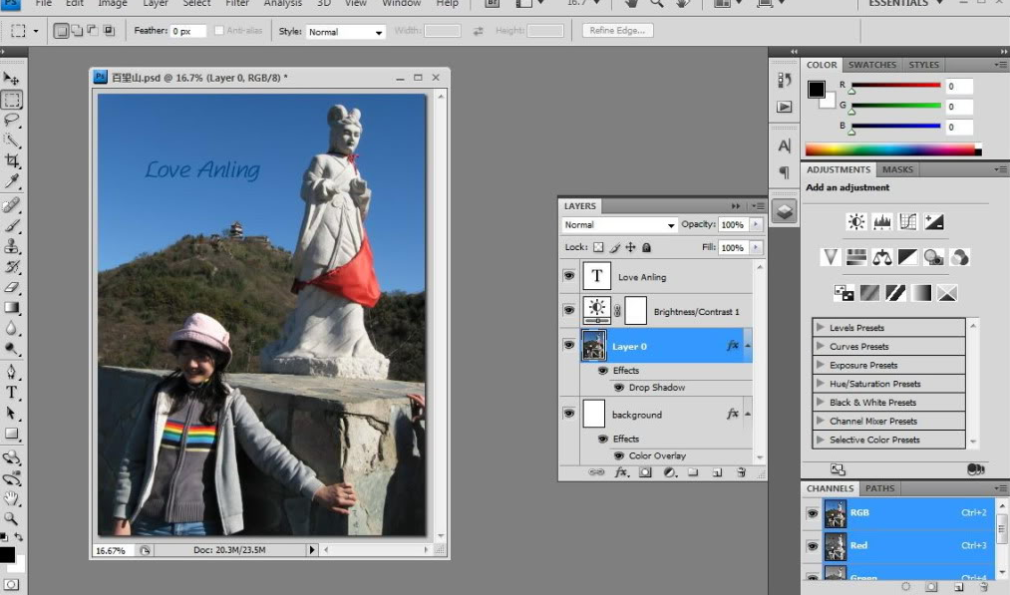Viewport: 1010px width, 595px height.
Task: Toggle Drop Shadow effect visibility
Action: tap(618, 388)
